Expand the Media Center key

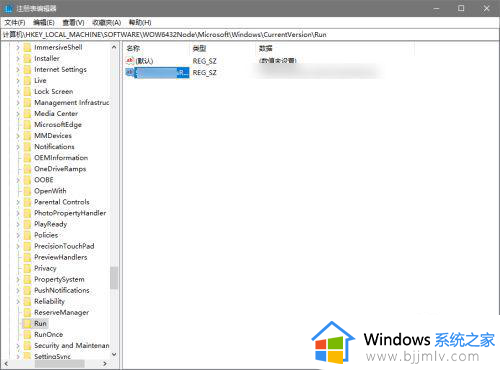[18, 113]
